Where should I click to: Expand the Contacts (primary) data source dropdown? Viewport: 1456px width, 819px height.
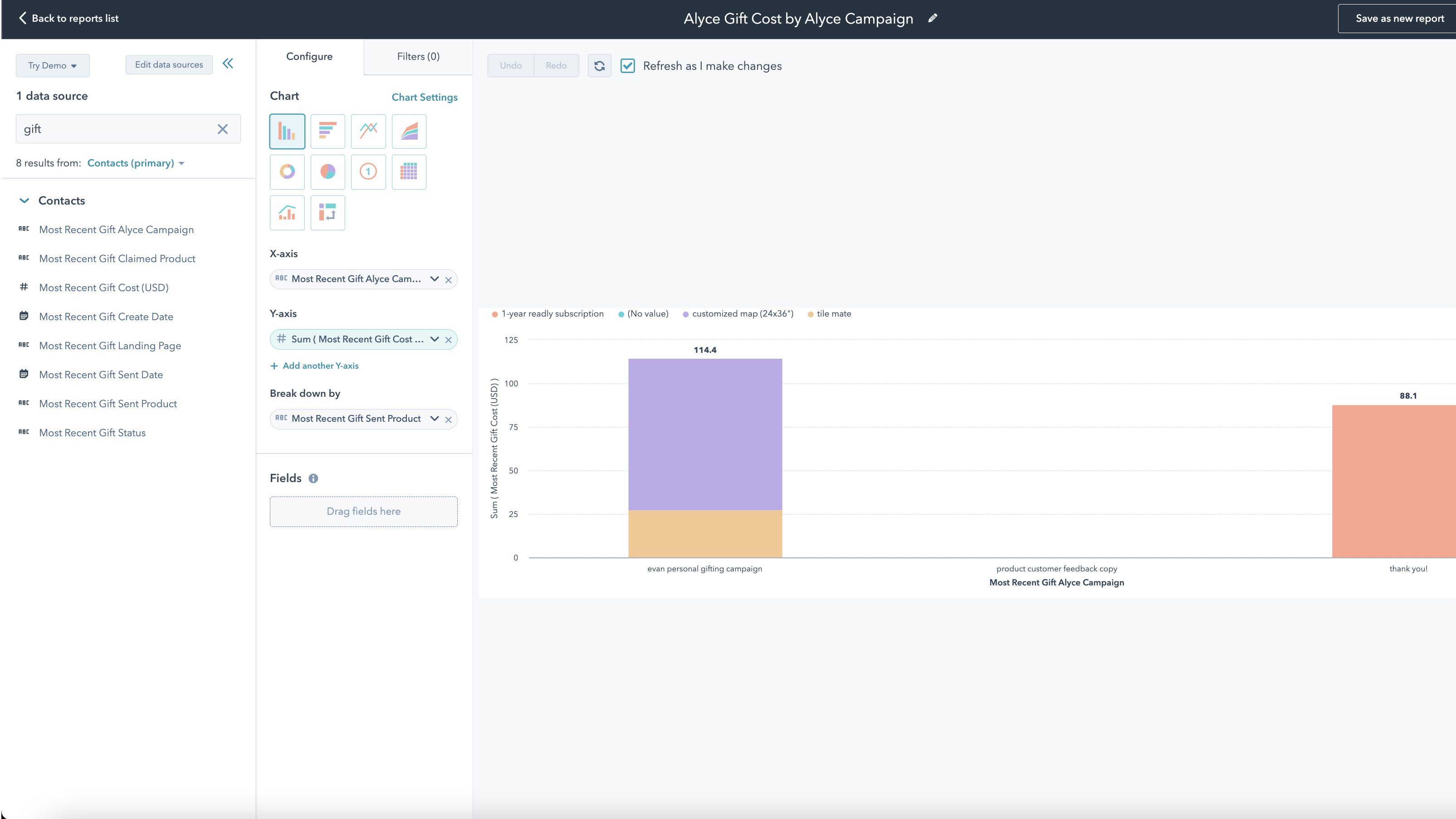point(136,163)
